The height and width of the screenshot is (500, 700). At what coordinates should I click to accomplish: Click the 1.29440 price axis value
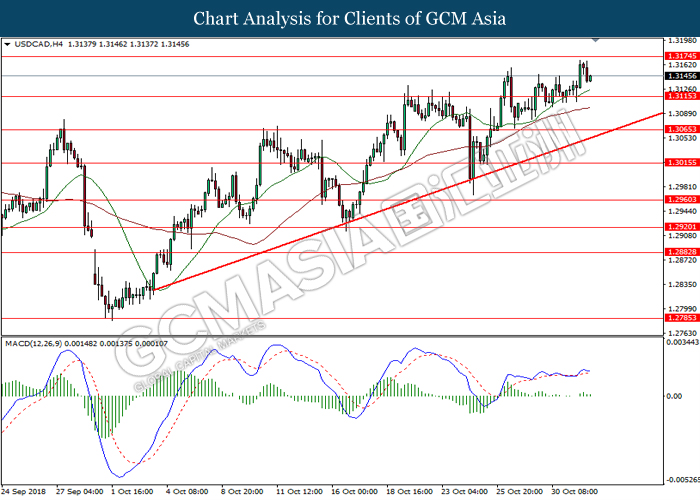click(682, 211)
